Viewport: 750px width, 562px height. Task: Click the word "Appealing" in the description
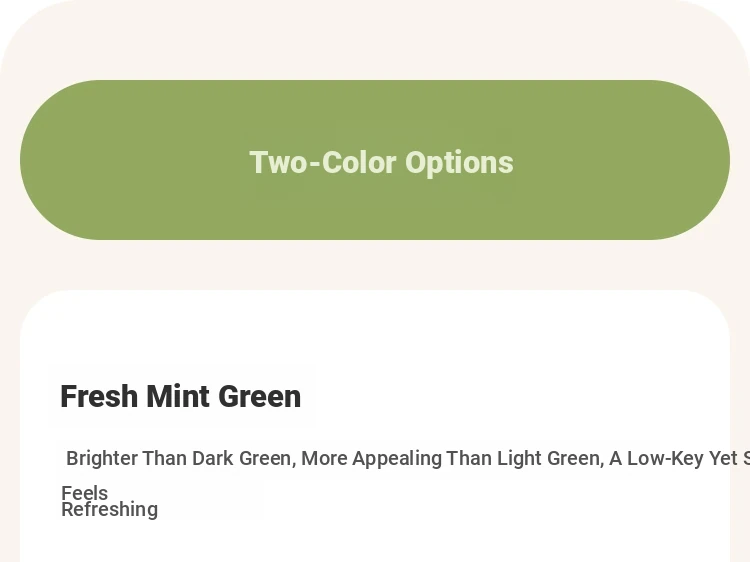click(x=397, y=458)
